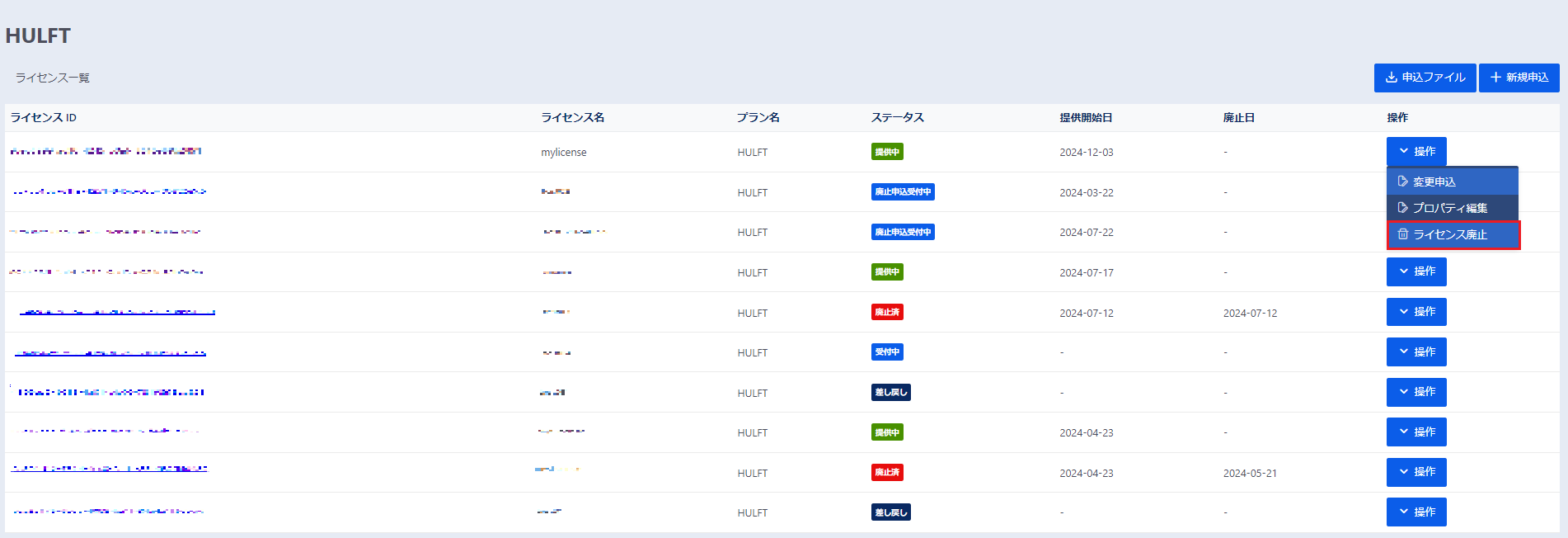Open 操作 dropdown for 提供中 row dated 2024-04-23
This screenshot has width=1568, height=538.
click(x=1416, y=432)
